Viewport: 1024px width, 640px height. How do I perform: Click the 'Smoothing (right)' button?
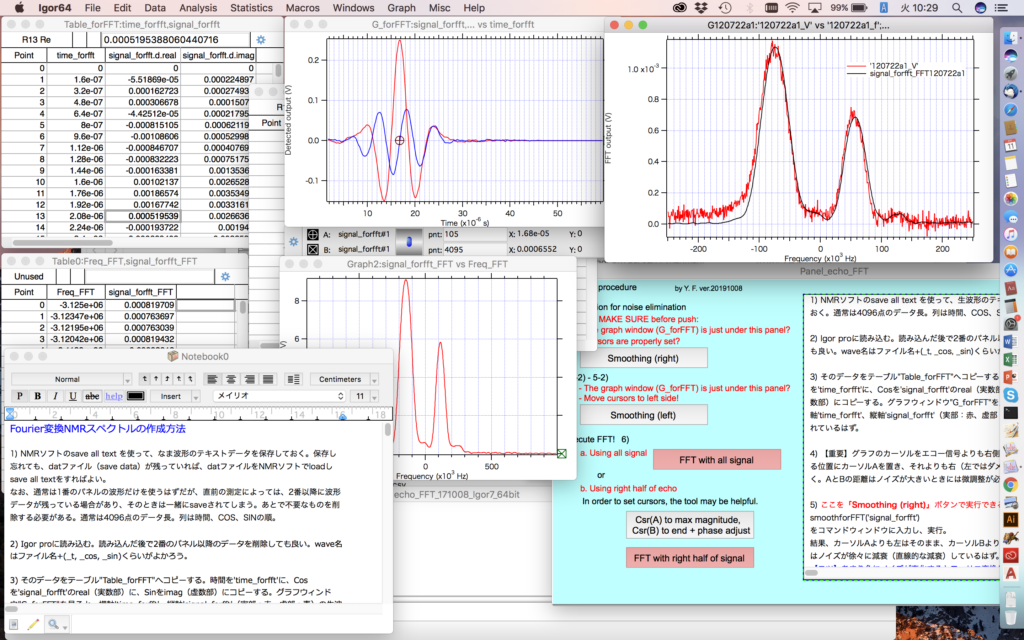tap(645, 357)
